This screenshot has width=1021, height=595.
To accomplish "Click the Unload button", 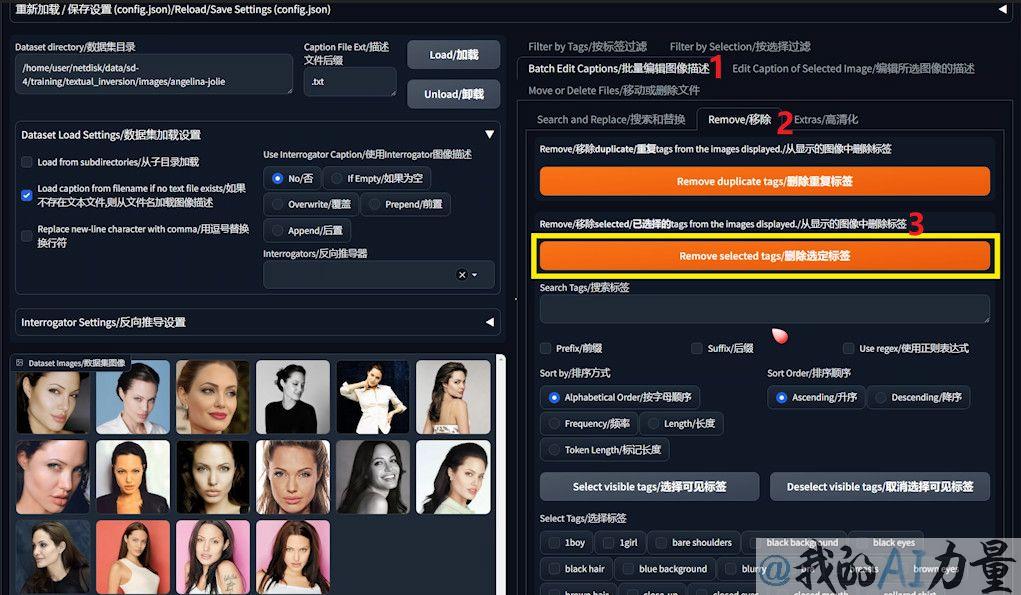I will (453, 94).
